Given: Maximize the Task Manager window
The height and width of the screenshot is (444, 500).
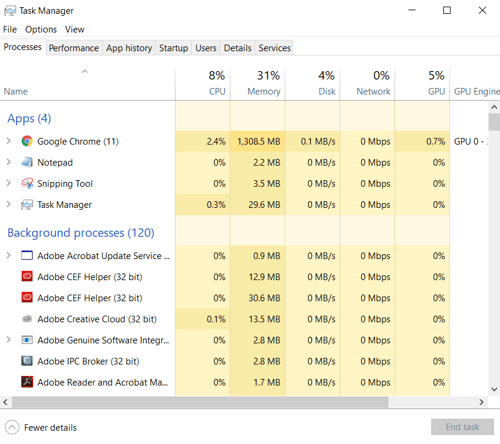Looking at the screenshot, I should pos(447,10).
